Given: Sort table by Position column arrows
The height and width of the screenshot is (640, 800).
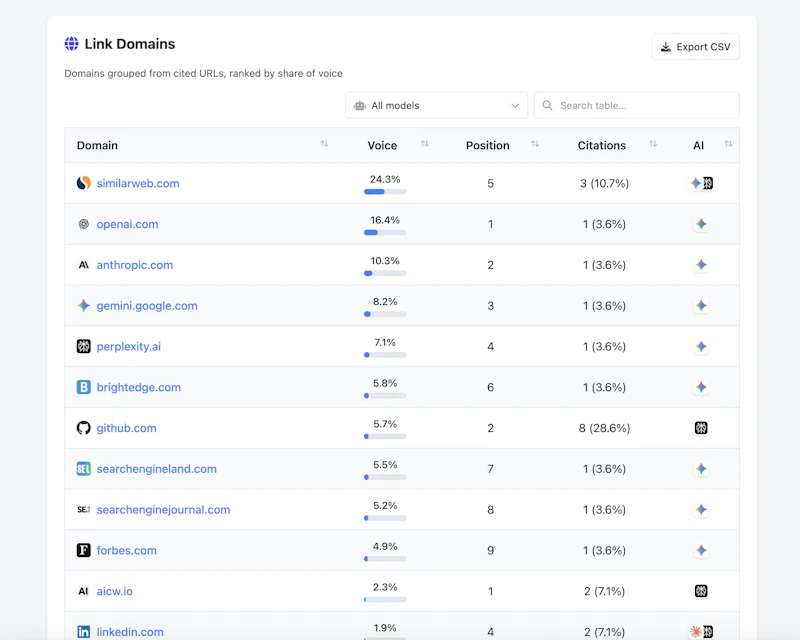Looking at the screenshot, I should tap(535, 144).
